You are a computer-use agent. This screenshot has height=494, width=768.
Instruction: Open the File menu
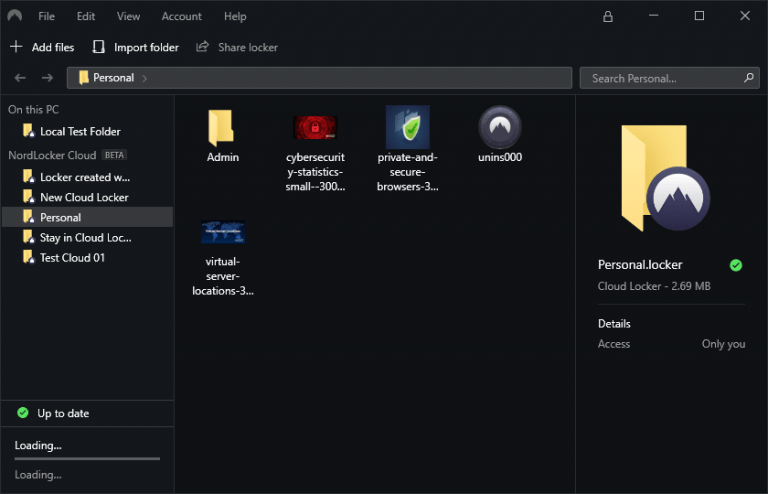[47, 16]
